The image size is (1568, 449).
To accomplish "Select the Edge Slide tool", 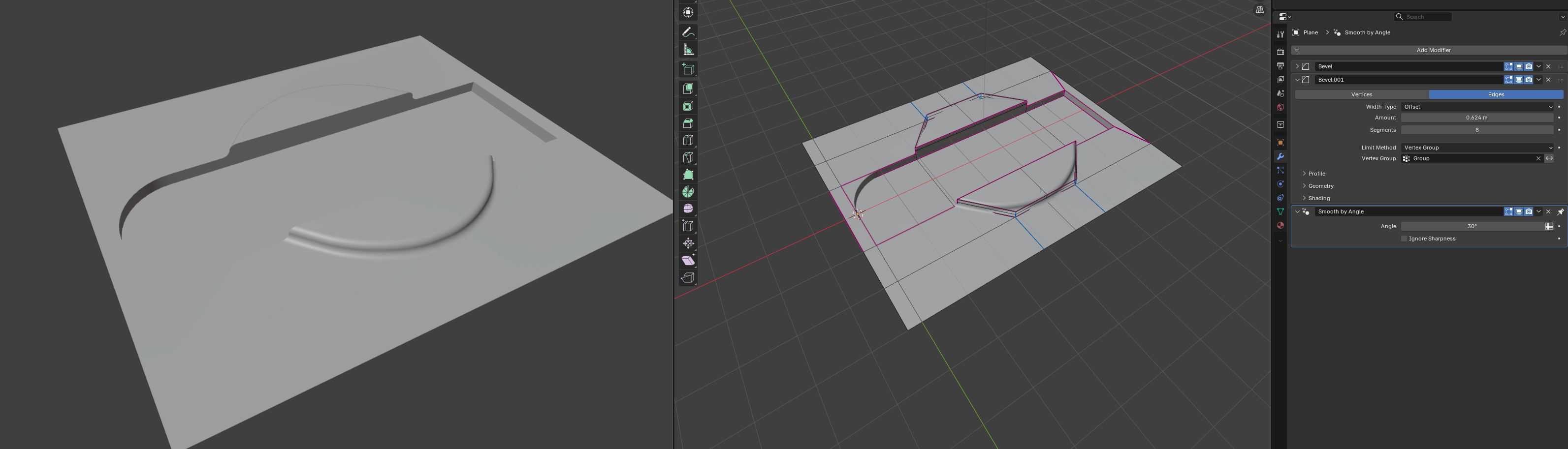I will 688,226.
